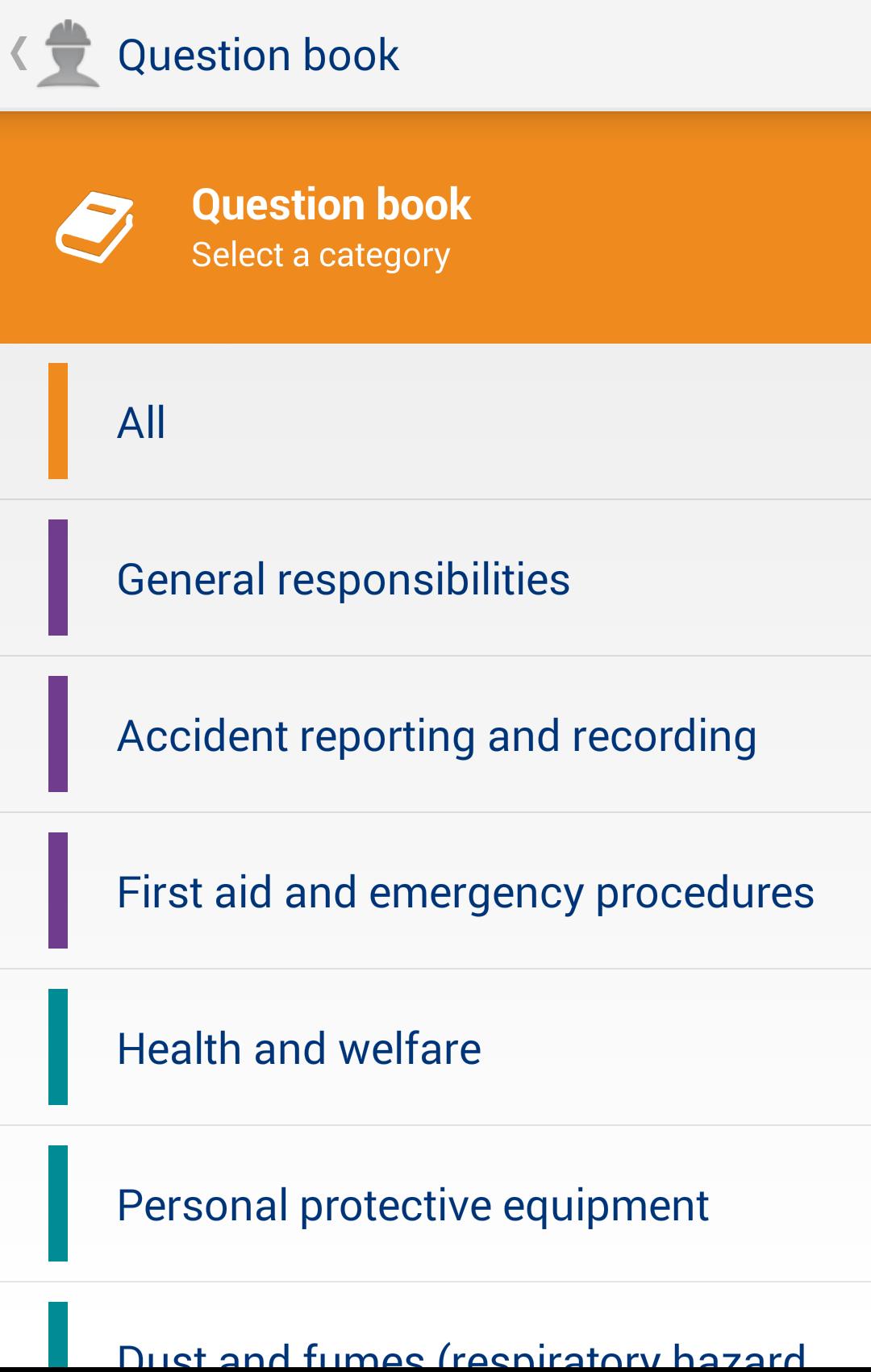
Task: Tap the Question book title in header
Action: point(258,56)
